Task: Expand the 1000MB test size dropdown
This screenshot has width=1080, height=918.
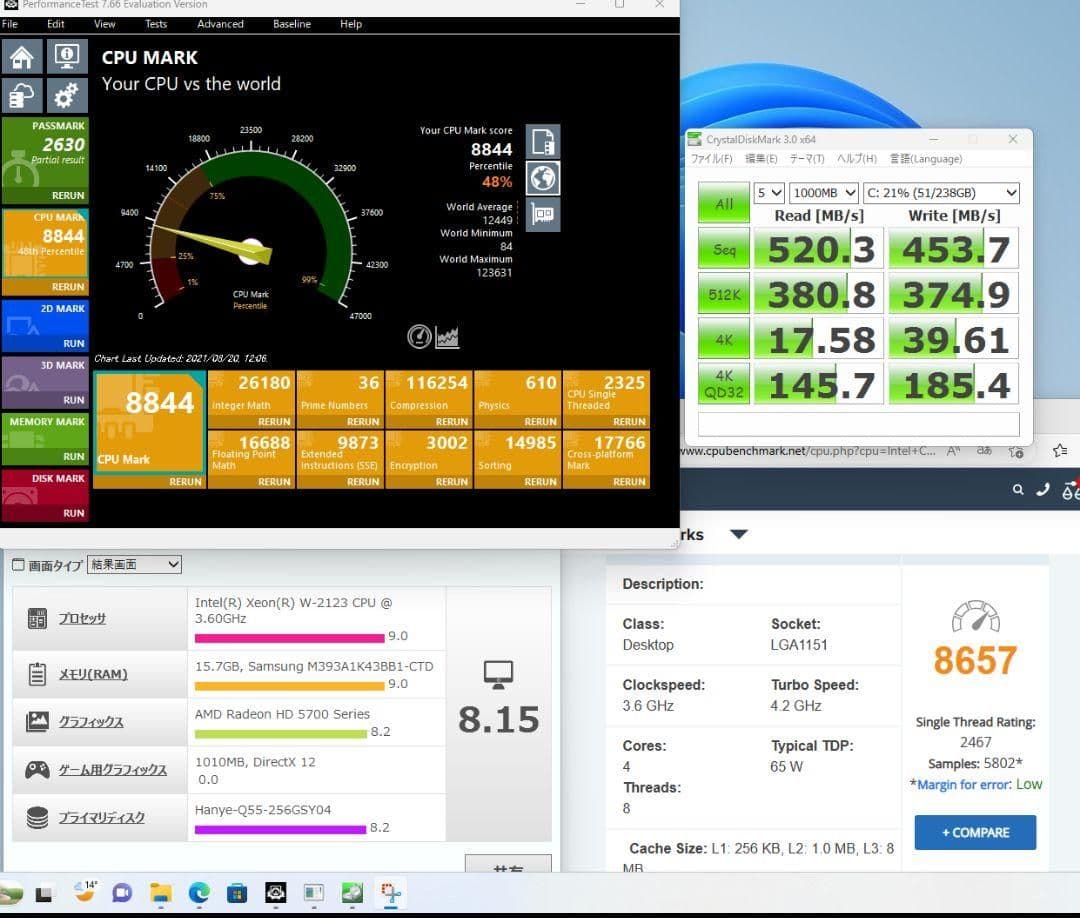Action: pyautogui.click(x=824, y=193)
